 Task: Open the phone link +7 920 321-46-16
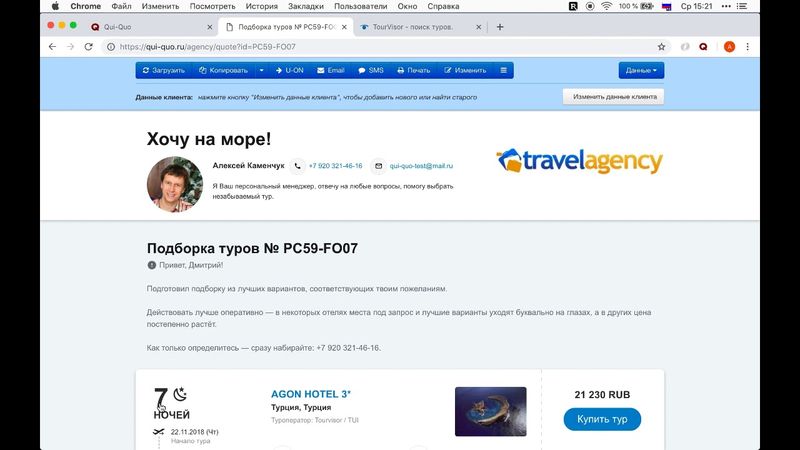[335, 166]
